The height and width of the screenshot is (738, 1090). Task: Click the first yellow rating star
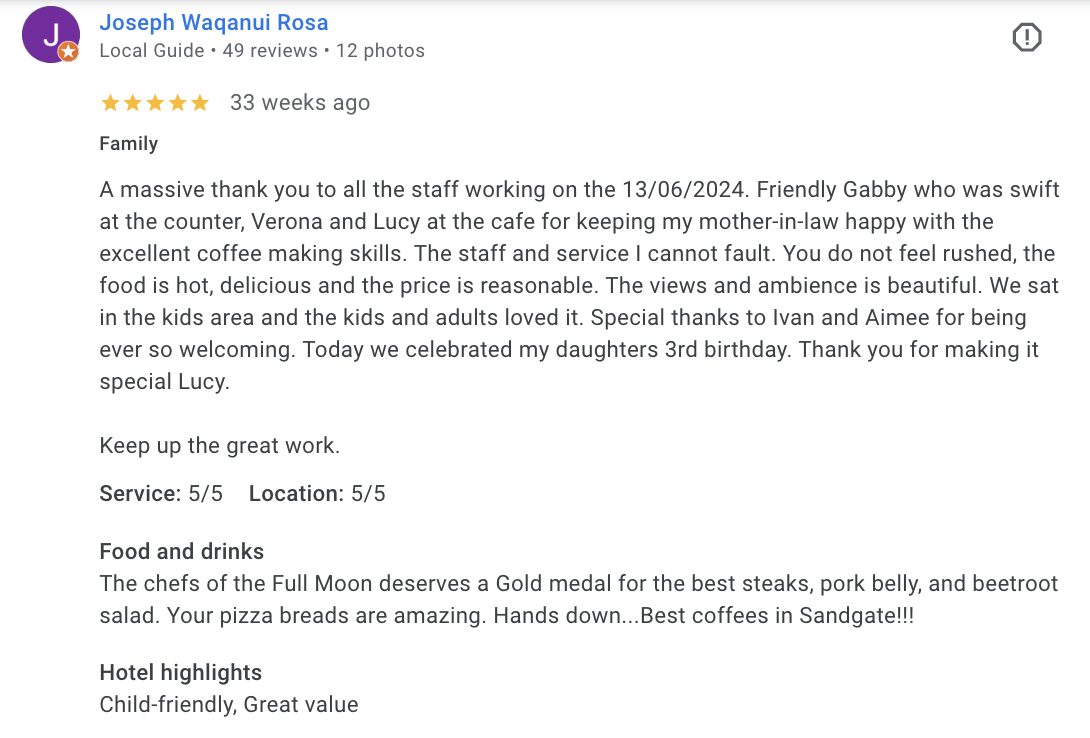pos(110,103)
